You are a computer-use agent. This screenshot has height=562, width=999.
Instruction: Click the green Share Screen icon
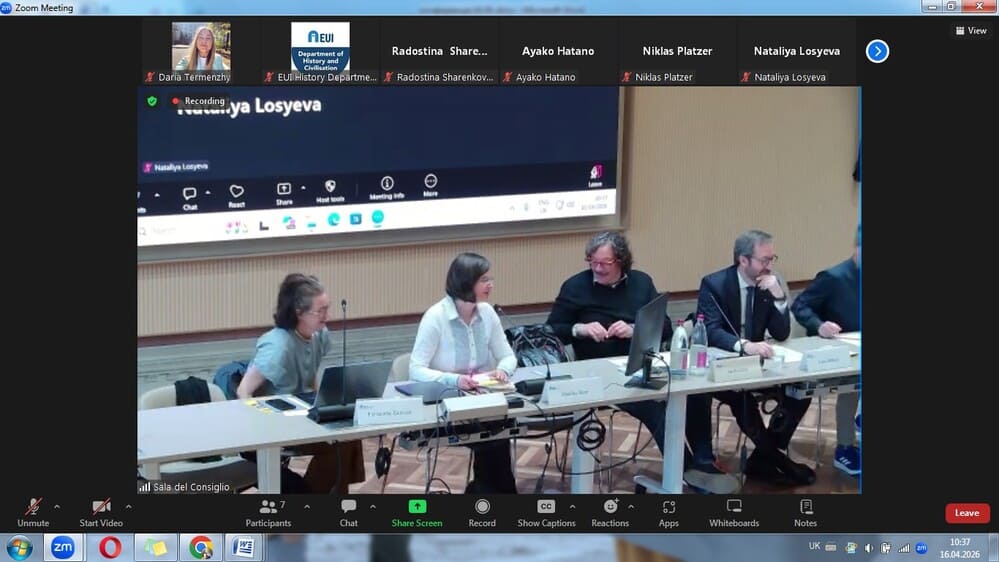[x=417, y=506]
